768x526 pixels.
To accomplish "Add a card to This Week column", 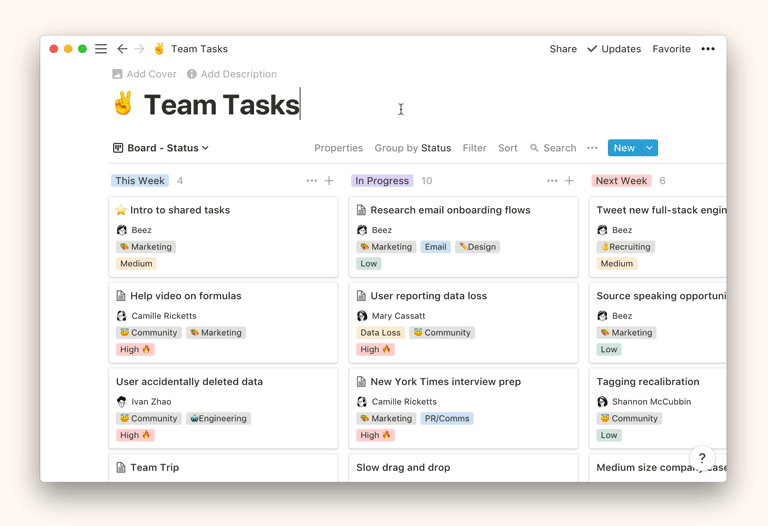I will 329,181.
